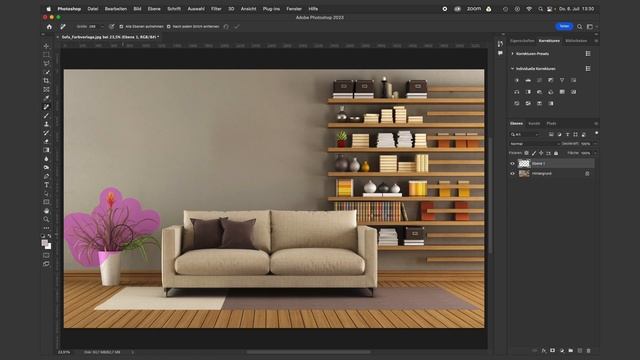Collapse Individuelle Korrekturen section
Screen dimensions: 640x360
click(x=513, y=69)
